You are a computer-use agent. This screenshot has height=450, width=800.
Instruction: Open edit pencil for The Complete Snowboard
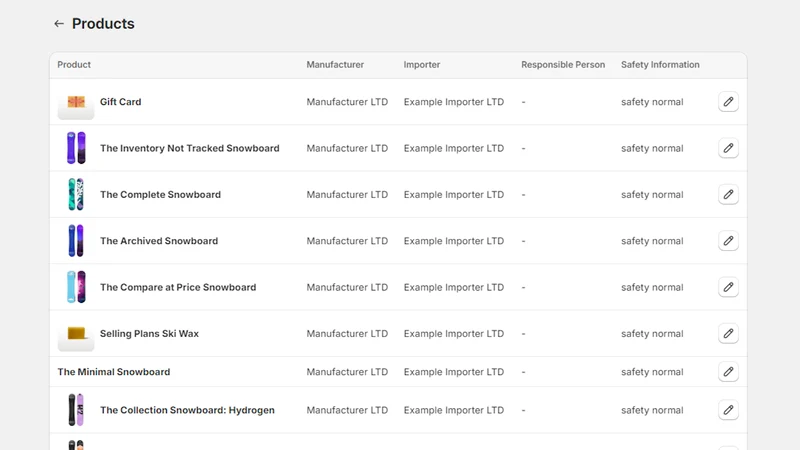(728, 194)
